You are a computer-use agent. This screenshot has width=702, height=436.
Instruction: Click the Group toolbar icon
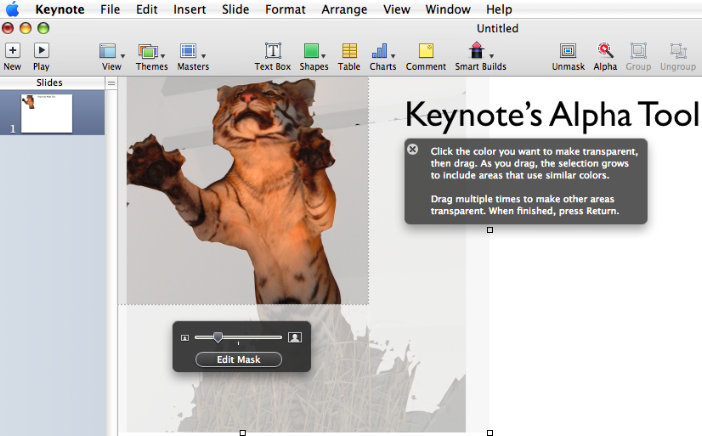click(x=638, y=51)
